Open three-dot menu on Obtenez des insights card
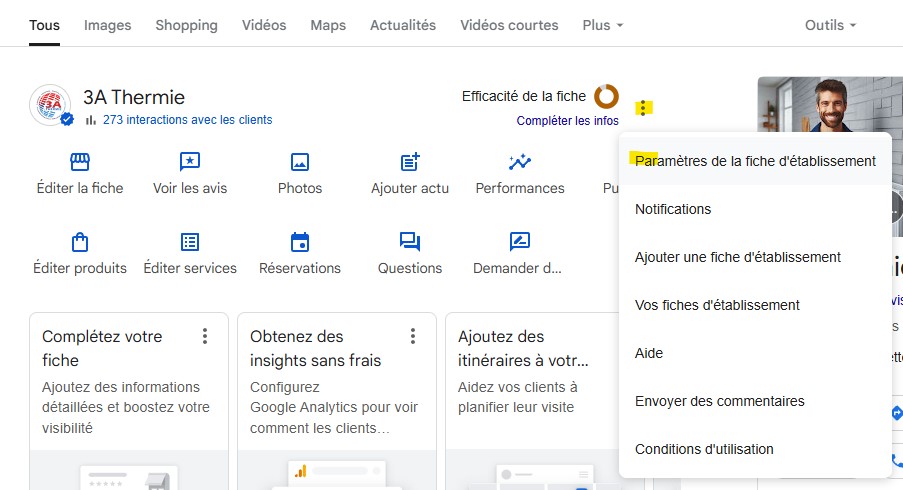The height and width of the screenshot is (490, 903). 413,336
